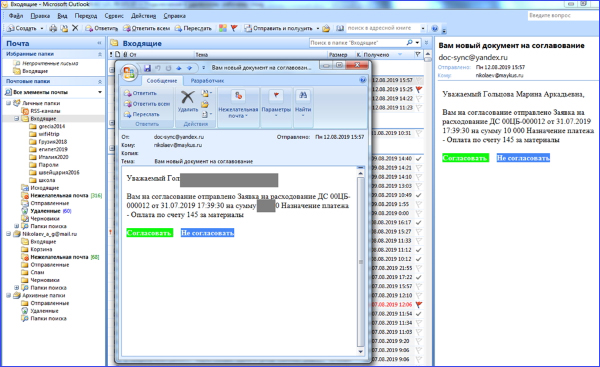Expand 'Папки поиска' under Личные папки
Viewport: 600px width, 367px height.
16,226
